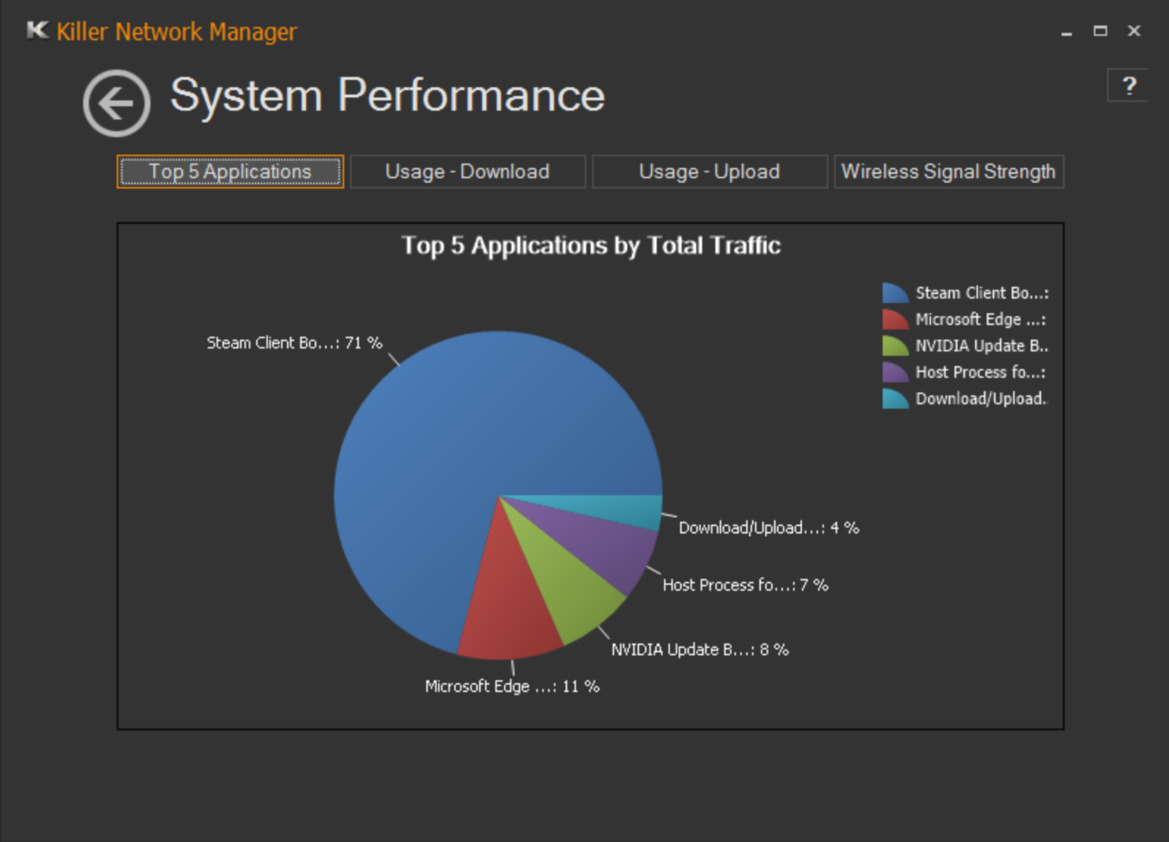Click 'Download/Upload.' legend text
Screen dimensions: 1169x842
pyautogui.click(x=981, y=399)
